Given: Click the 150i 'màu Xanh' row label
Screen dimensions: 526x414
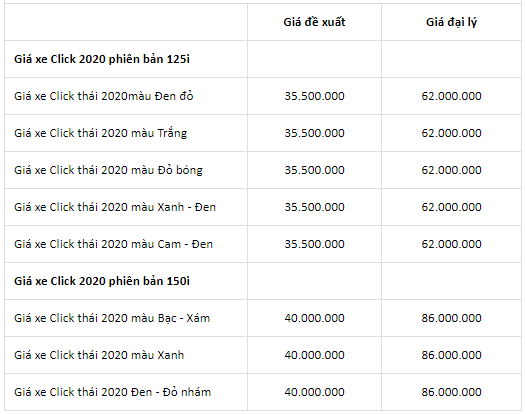Looking at the screenshot, I should [x=99, y=355].
